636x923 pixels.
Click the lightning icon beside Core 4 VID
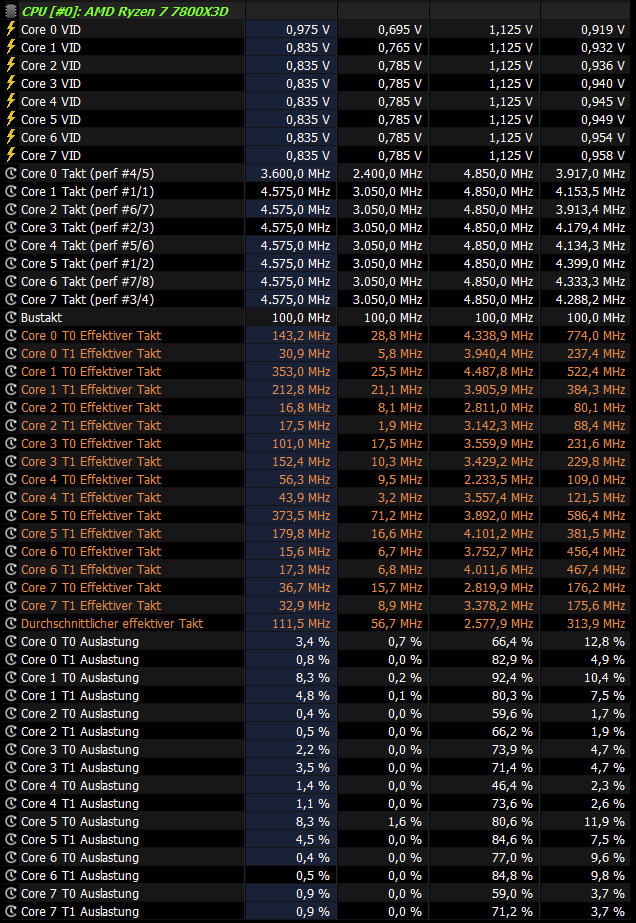click(x=10, y=101)
